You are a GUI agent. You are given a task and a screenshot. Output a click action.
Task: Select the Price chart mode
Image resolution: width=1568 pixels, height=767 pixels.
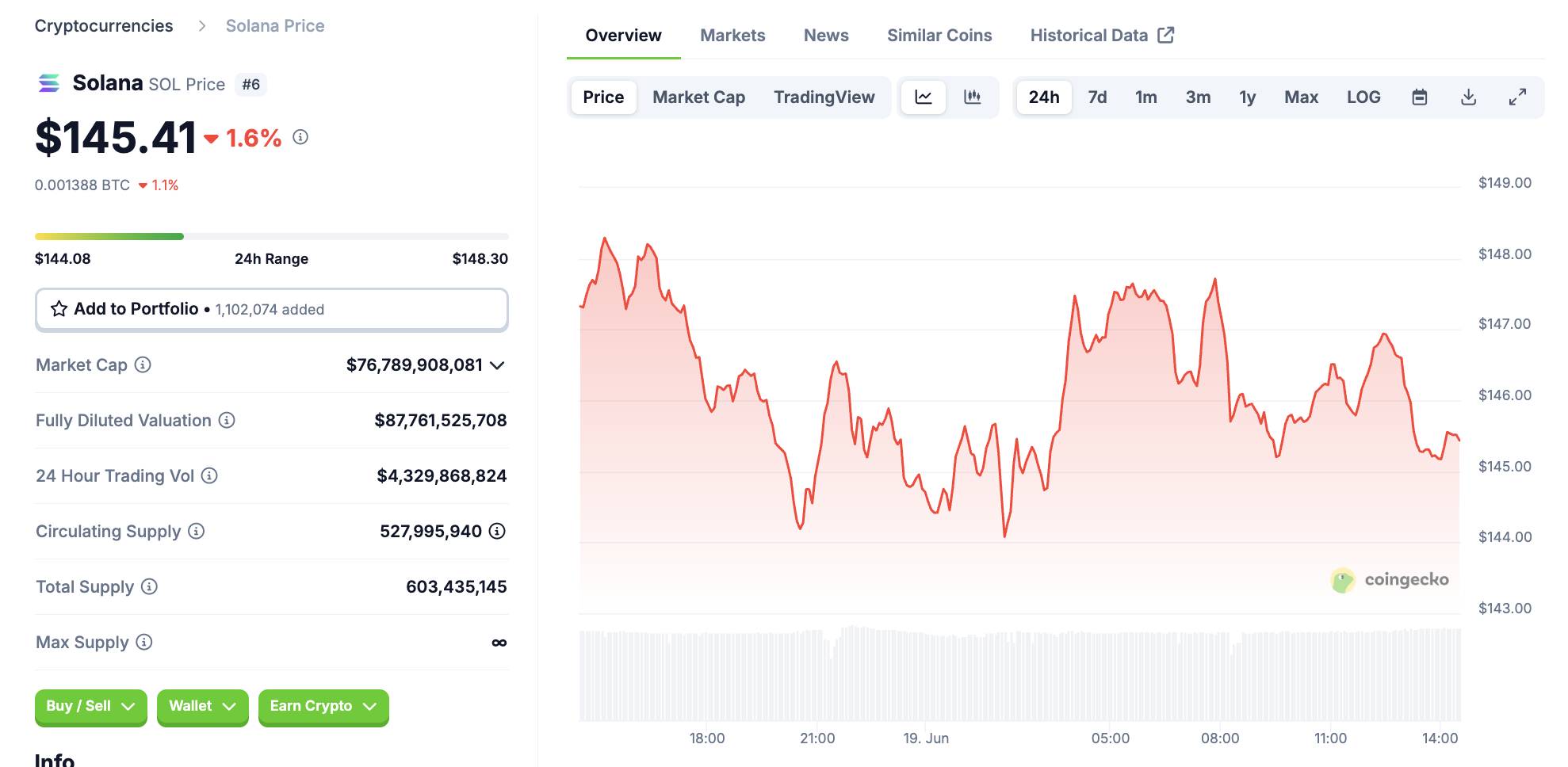603,97
